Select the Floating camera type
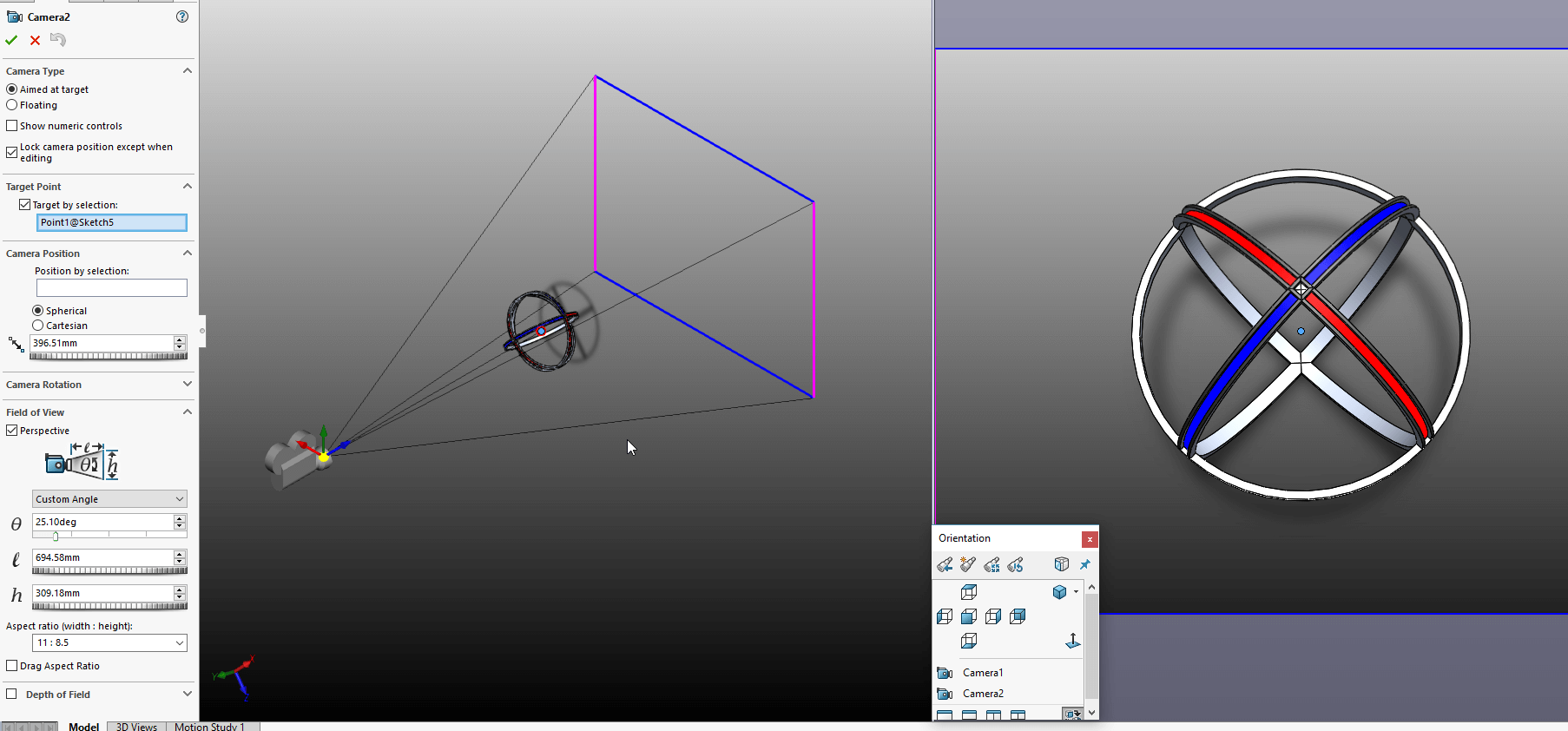The width and height of the screenshot is (1568, 731). 12,105
